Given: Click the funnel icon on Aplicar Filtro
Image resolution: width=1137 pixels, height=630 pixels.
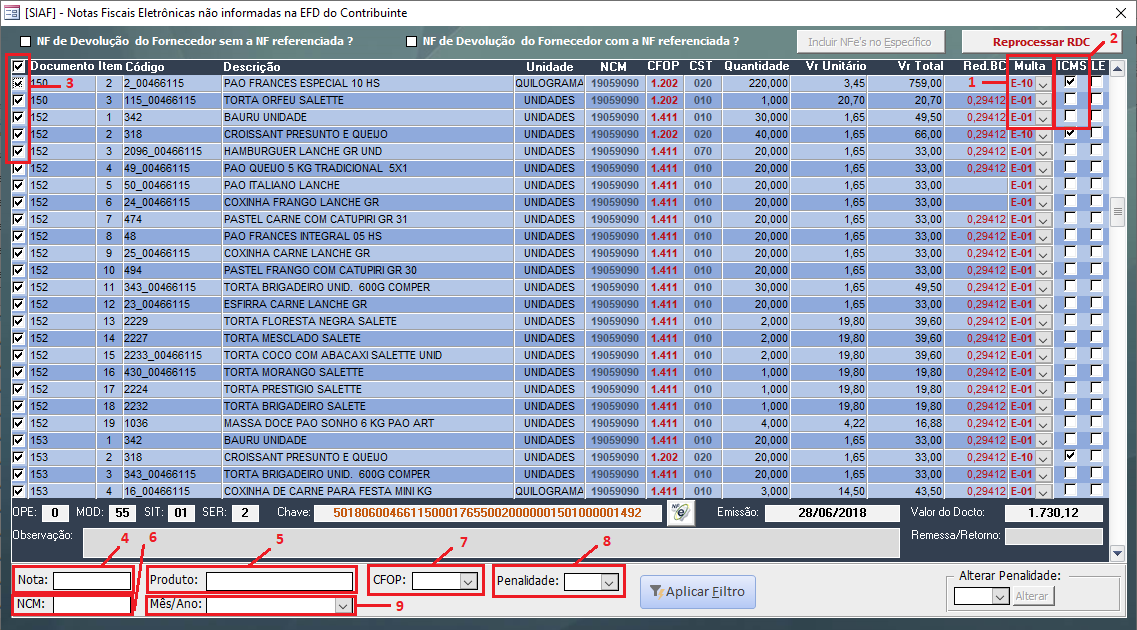Looking at the screenshot, I should pyautogui.click(x=655, y=592).
